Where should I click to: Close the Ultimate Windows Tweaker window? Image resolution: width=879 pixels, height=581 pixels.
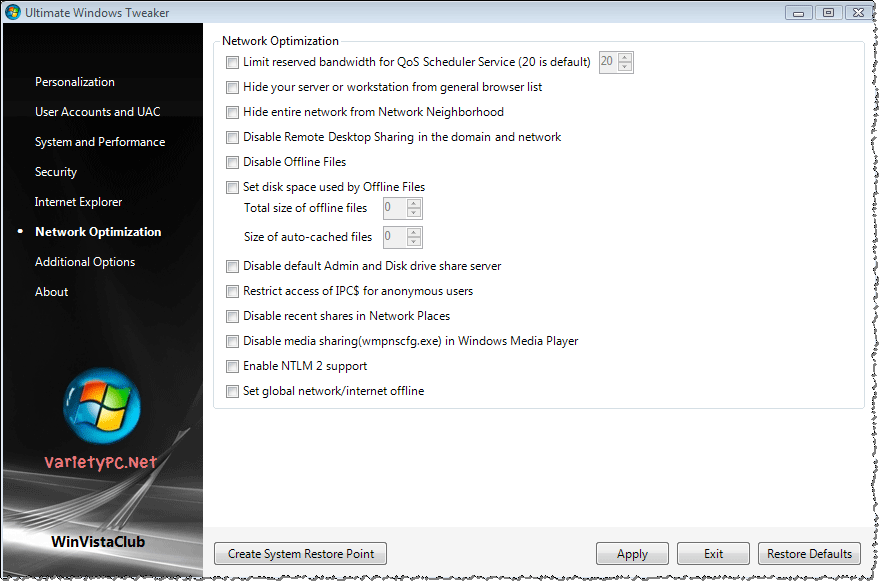point(858,12)
